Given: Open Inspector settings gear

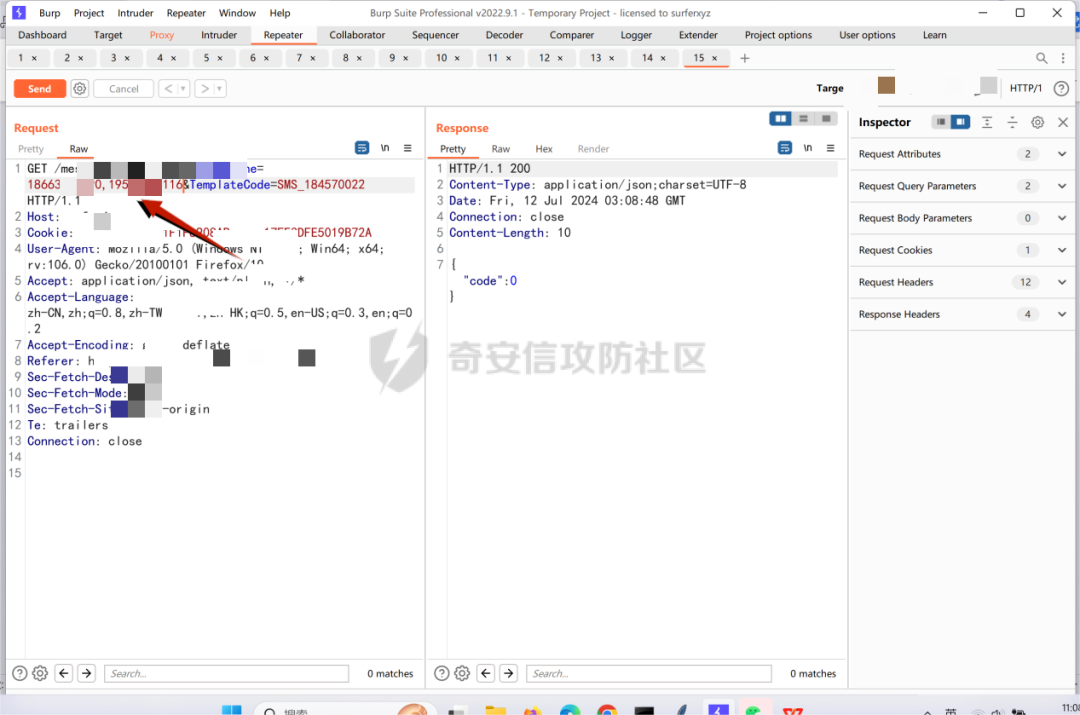Looking at the screenshot, I should pos(1037,122).
